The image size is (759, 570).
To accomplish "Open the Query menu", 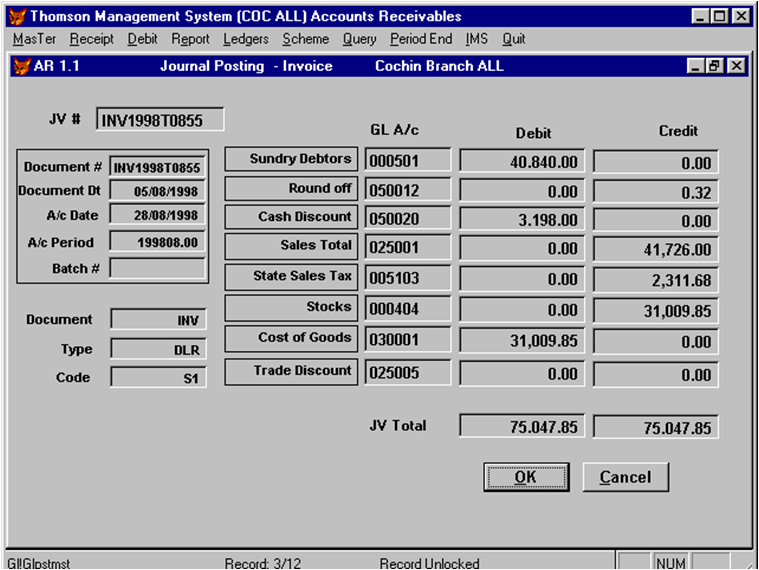I will 359,39.
